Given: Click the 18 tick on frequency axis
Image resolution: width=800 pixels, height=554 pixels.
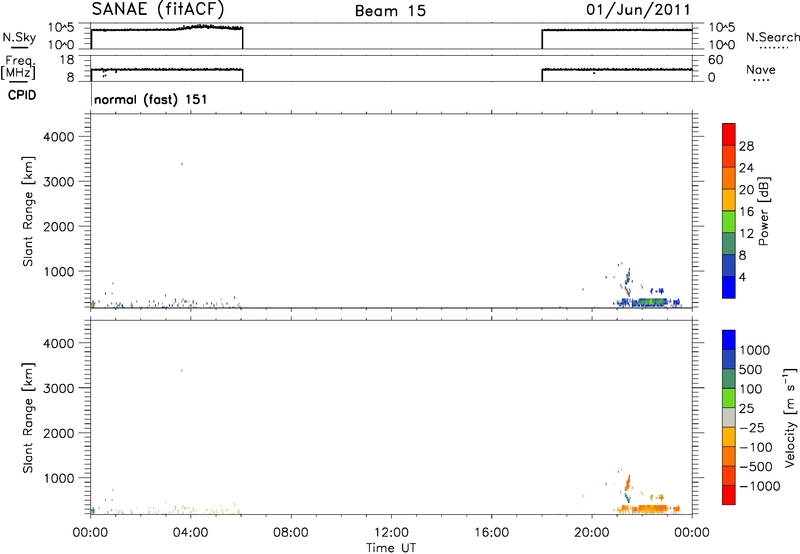Looking at the screenshot, I should point(67,60).
